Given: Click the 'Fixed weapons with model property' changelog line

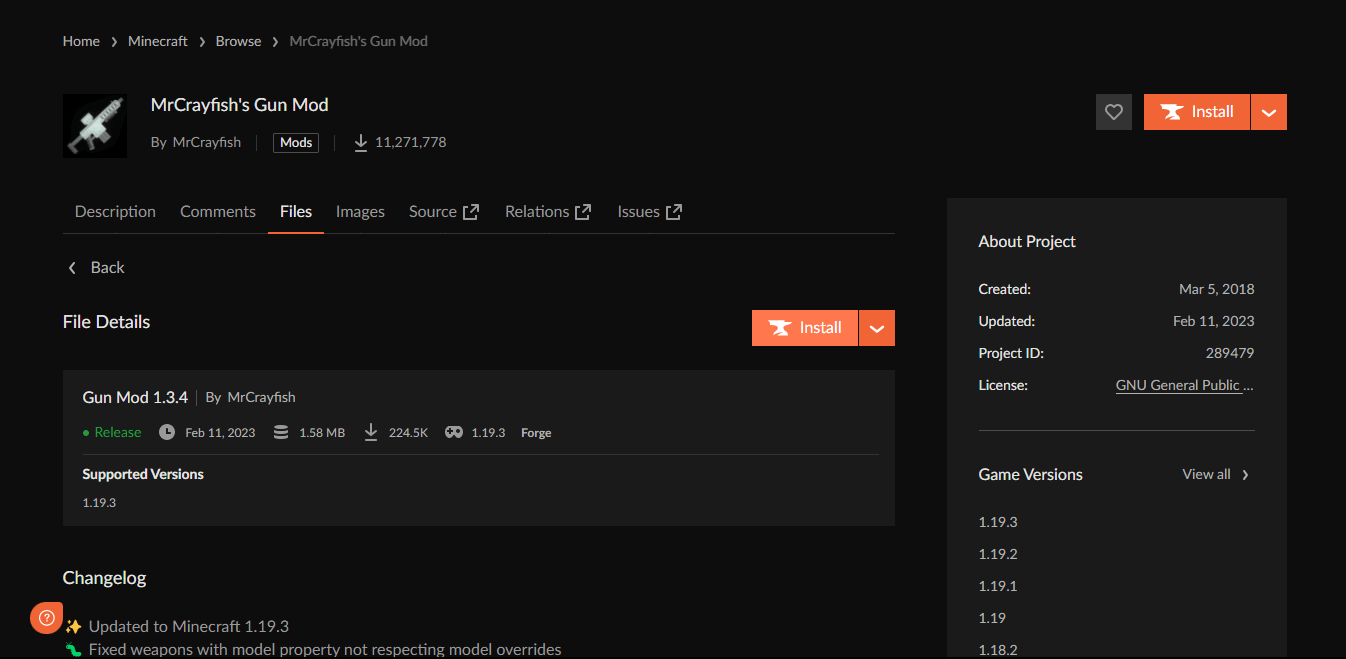Looking at the screenshot, I should click(325, 650).
